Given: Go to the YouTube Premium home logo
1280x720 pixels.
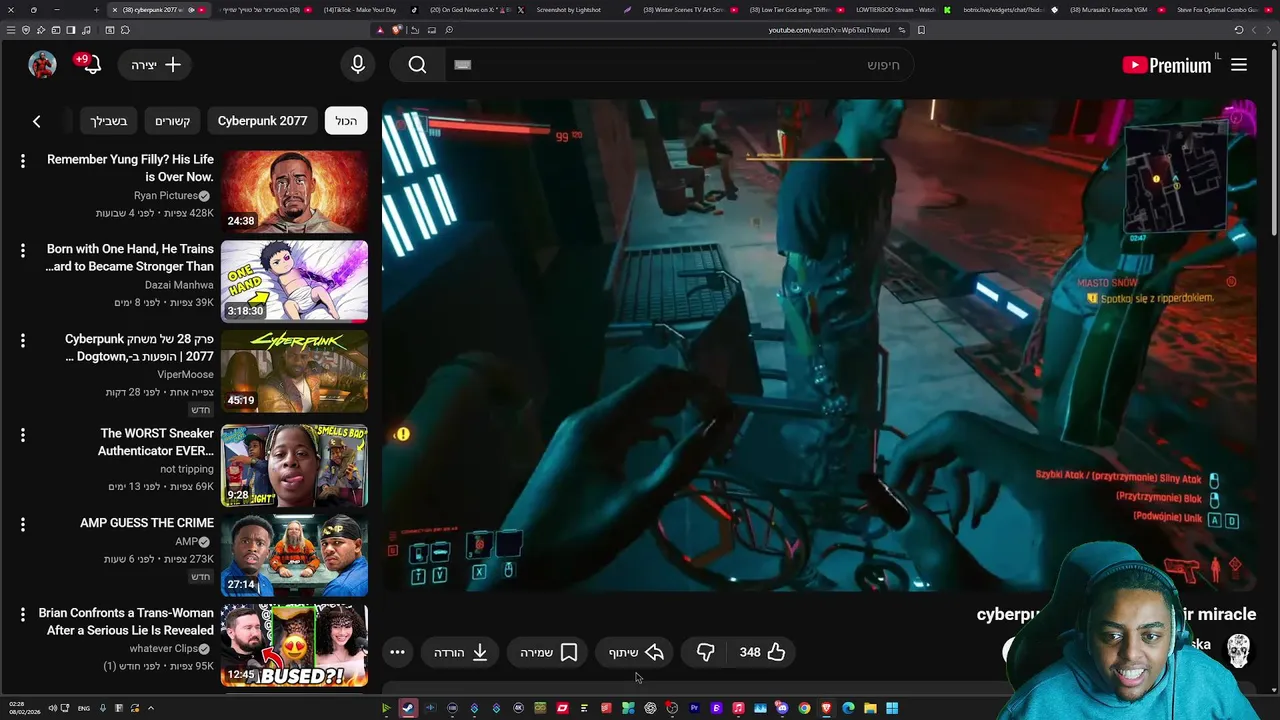Looking at the screenshot, I should click(x=1167, y=65).
